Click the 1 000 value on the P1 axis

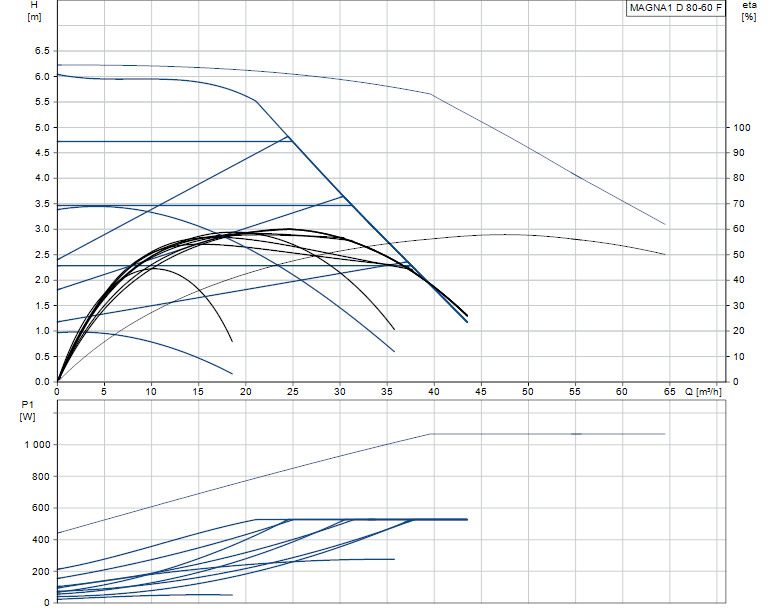point(38,445)
